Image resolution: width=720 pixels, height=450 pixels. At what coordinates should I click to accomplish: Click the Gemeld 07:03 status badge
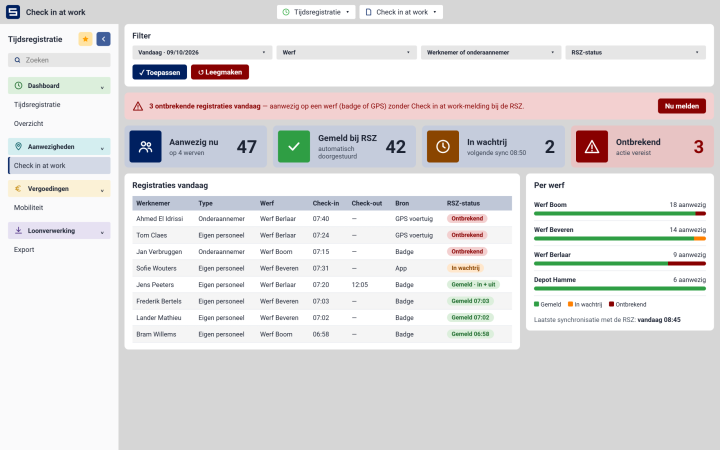(x=470, y=301)
